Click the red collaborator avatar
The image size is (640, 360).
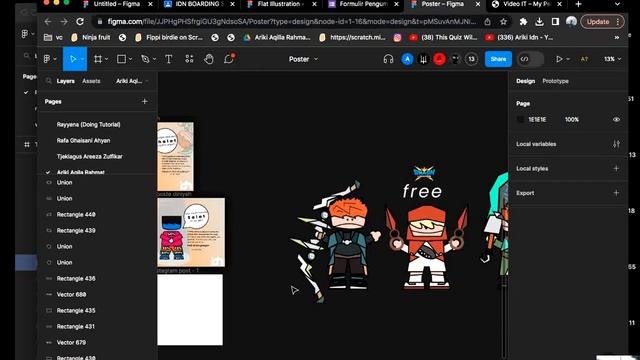point(439,59)
